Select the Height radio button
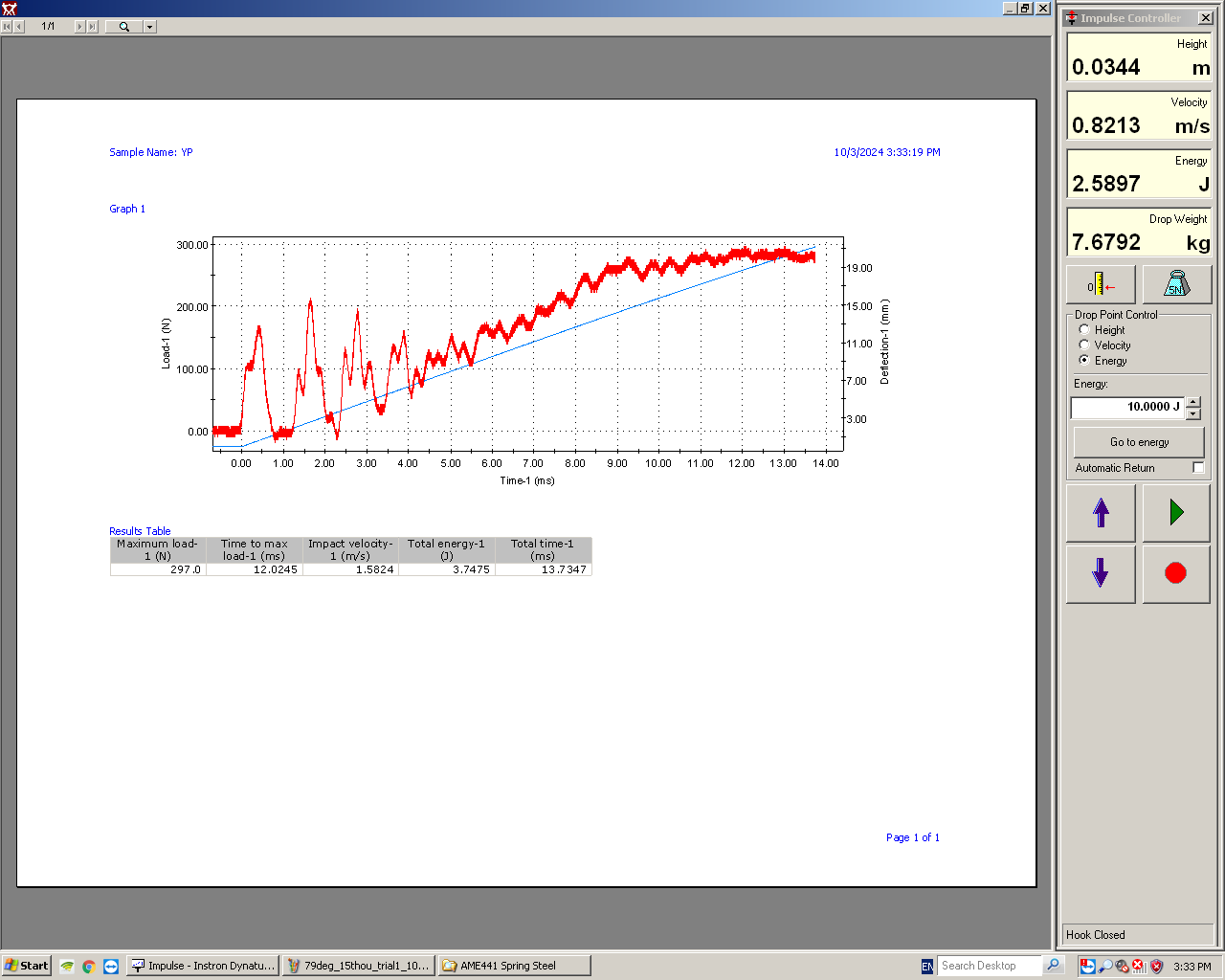Viewport: 1225px width, 980px height. [x=1084, y=330]
